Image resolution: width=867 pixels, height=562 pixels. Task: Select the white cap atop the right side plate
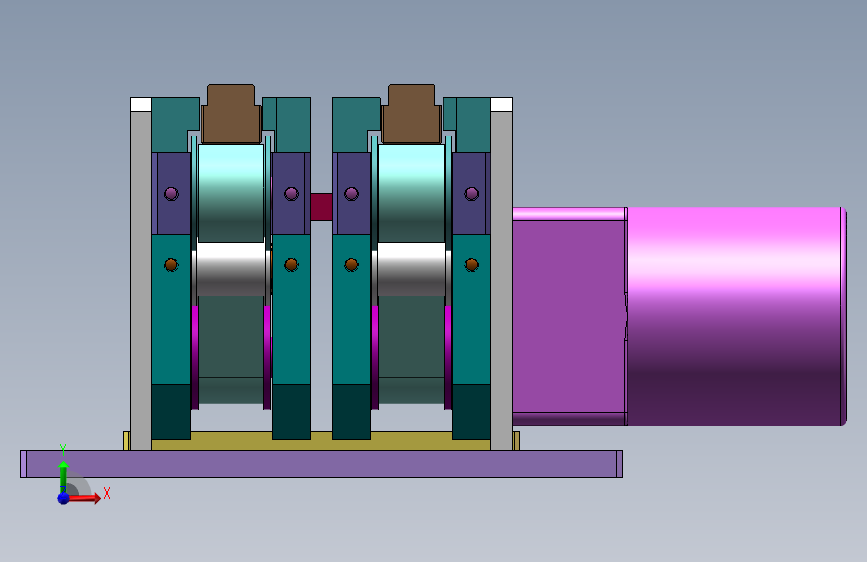502,105
